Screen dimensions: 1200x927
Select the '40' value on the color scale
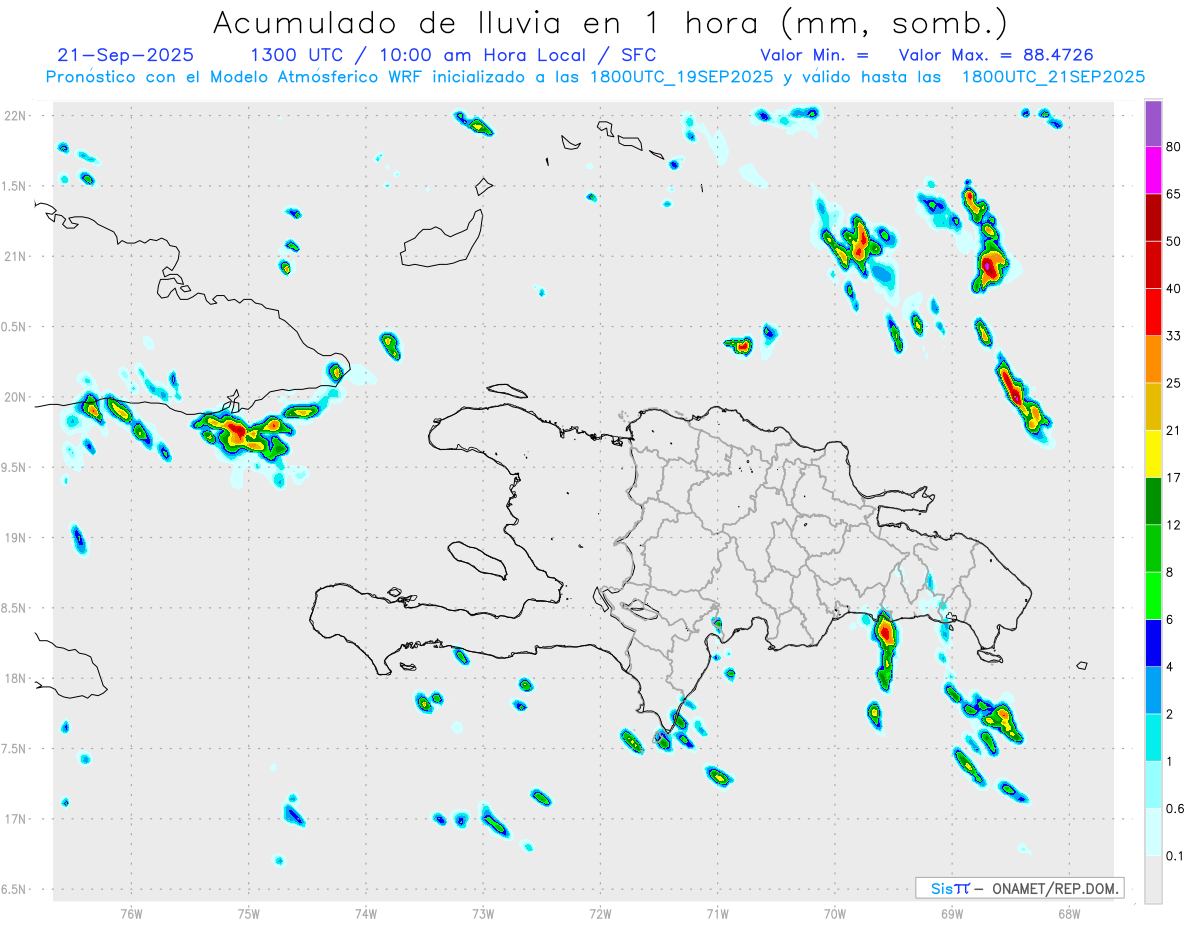pyautogui.click(x=1175, y=289)
